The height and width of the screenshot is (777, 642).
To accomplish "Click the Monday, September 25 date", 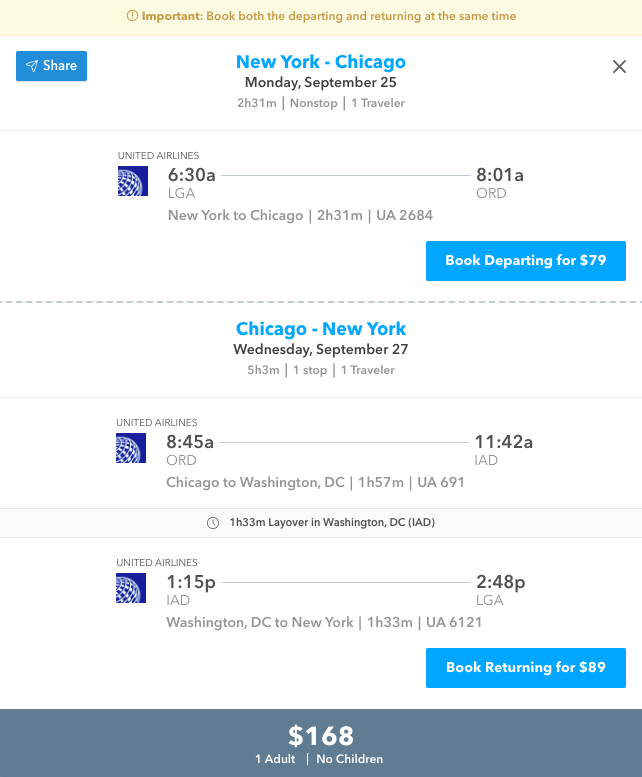I will click(x=321, y=83).
